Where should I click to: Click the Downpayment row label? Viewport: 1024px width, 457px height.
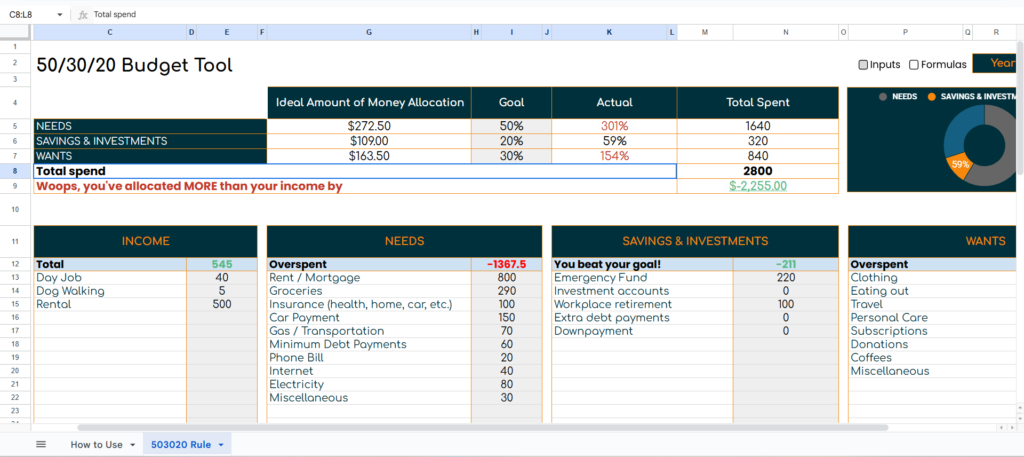click(x=593, y=331)
